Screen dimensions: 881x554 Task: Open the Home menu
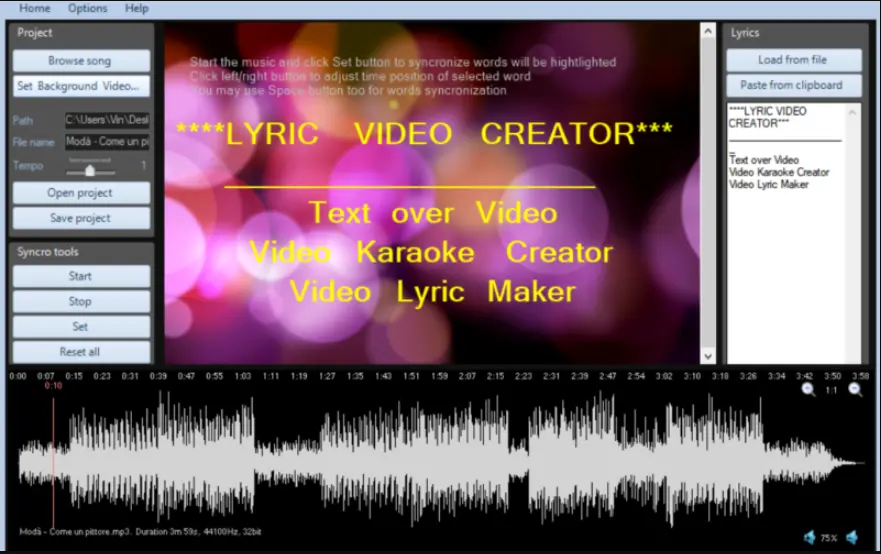(x=34, y=8)
